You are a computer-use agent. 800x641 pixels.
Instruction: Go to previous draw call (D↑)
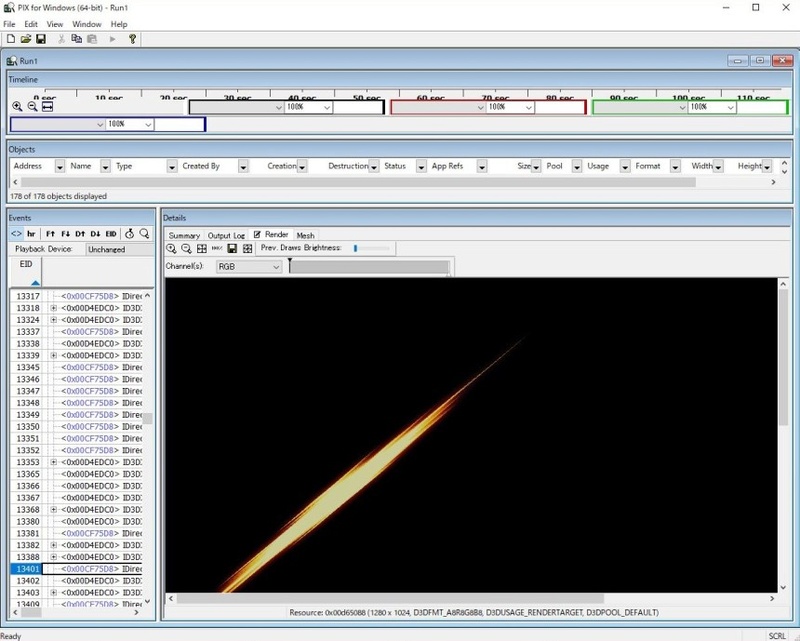pyautogui.click(x=80, y=234)
